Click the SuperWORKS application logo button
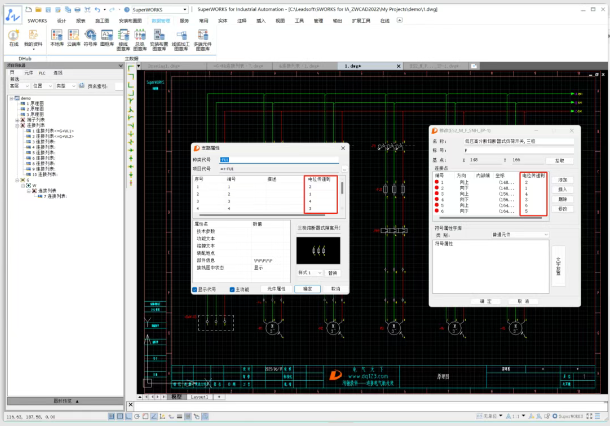This screenshot has height=426, width=610. click(x=13, y=15)
